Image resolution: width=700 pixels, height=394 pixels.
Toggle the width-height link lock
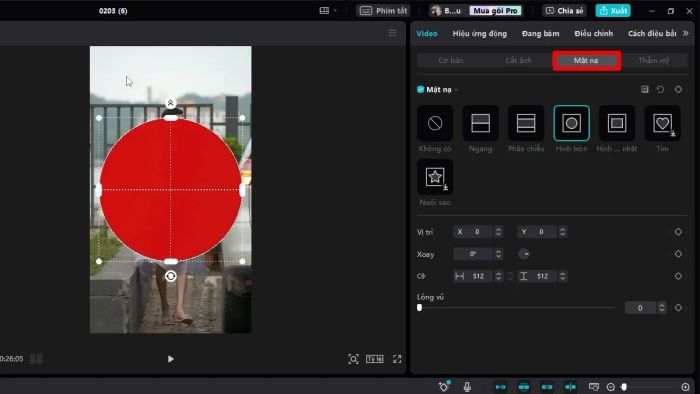(510, 276)
